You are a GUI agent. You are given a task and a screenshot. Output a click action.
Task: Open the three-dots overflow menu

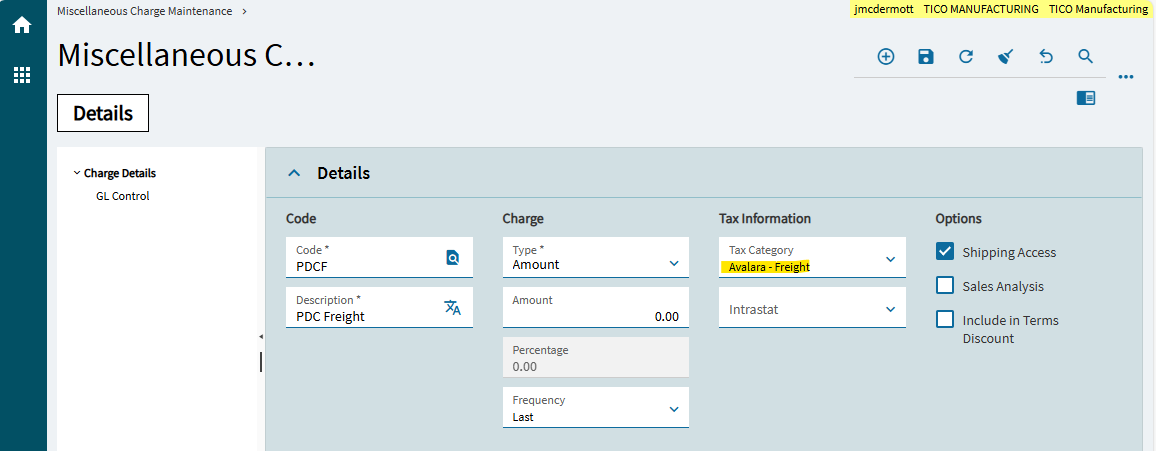(1126, 77)
